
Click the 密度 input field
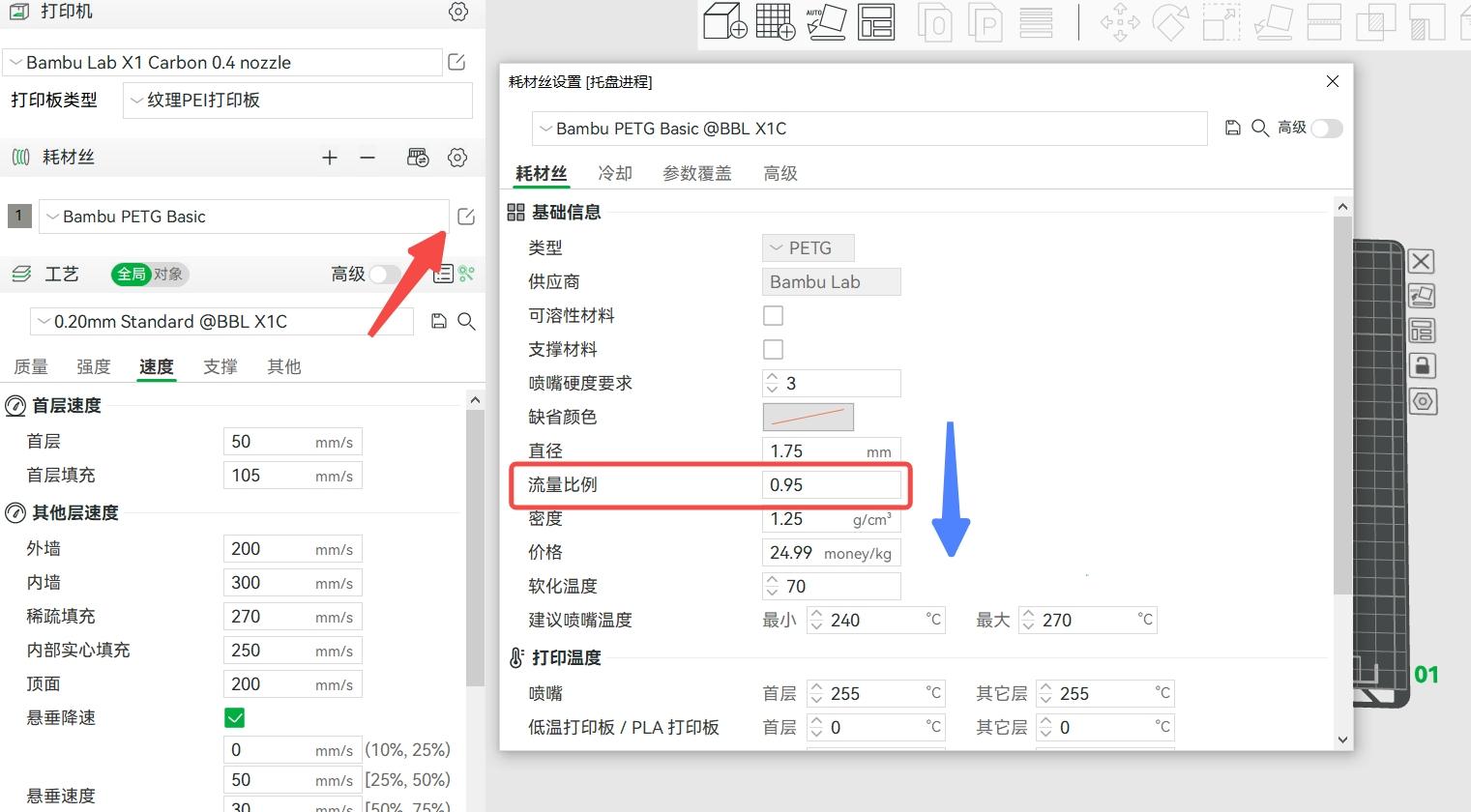pyautogui.click(x=832, y=519)
